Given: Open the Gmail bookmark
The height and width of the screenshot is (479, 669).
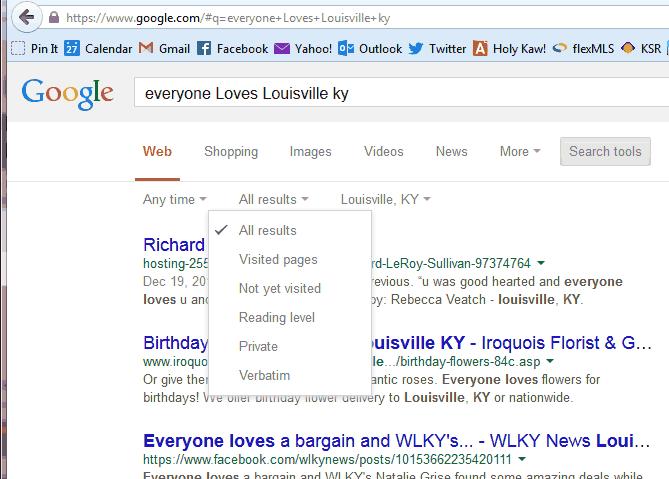Looking at the screenshot, I should [x=164, y=48].
